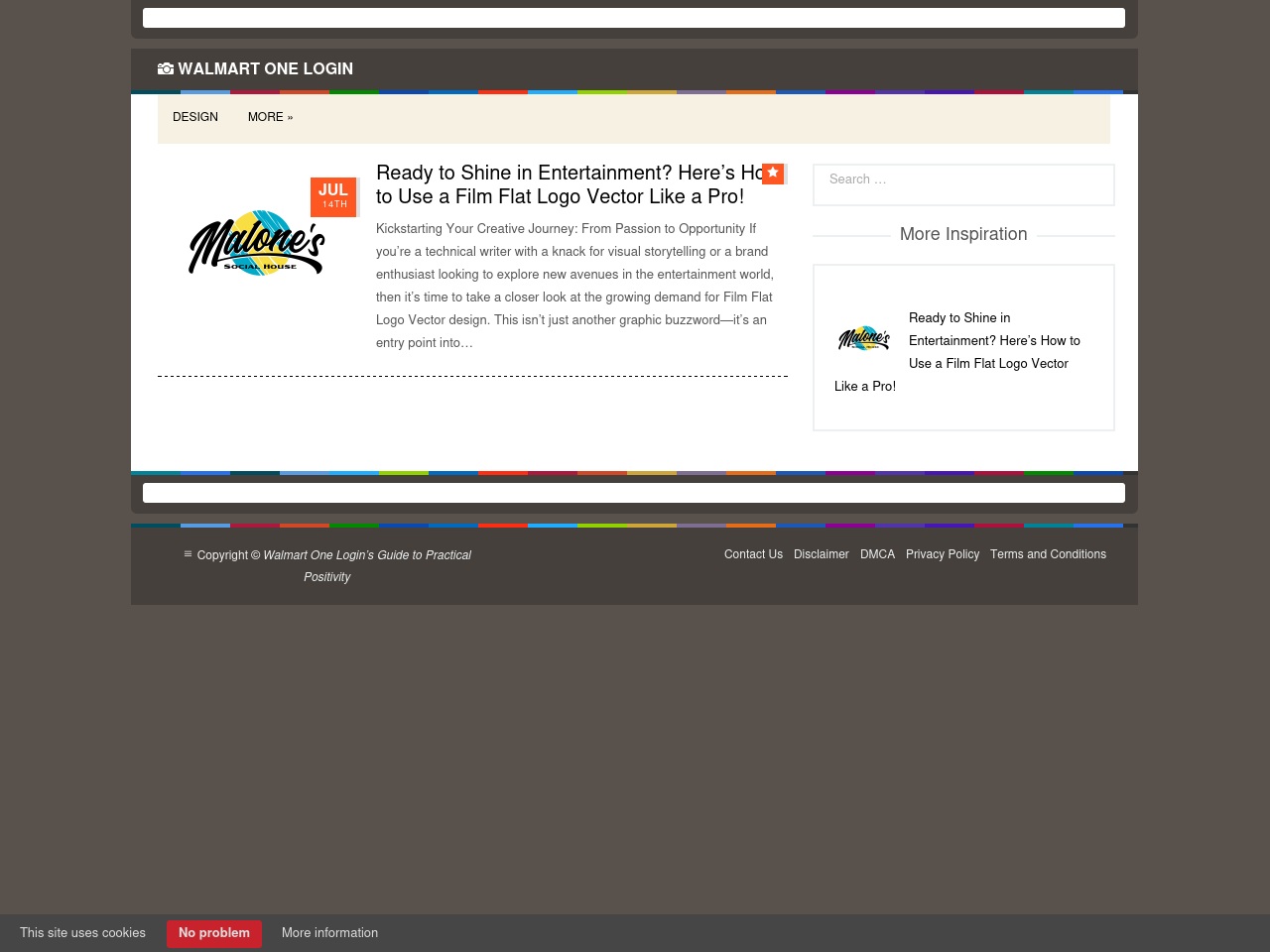Open the Contact Us footer link

753,554
